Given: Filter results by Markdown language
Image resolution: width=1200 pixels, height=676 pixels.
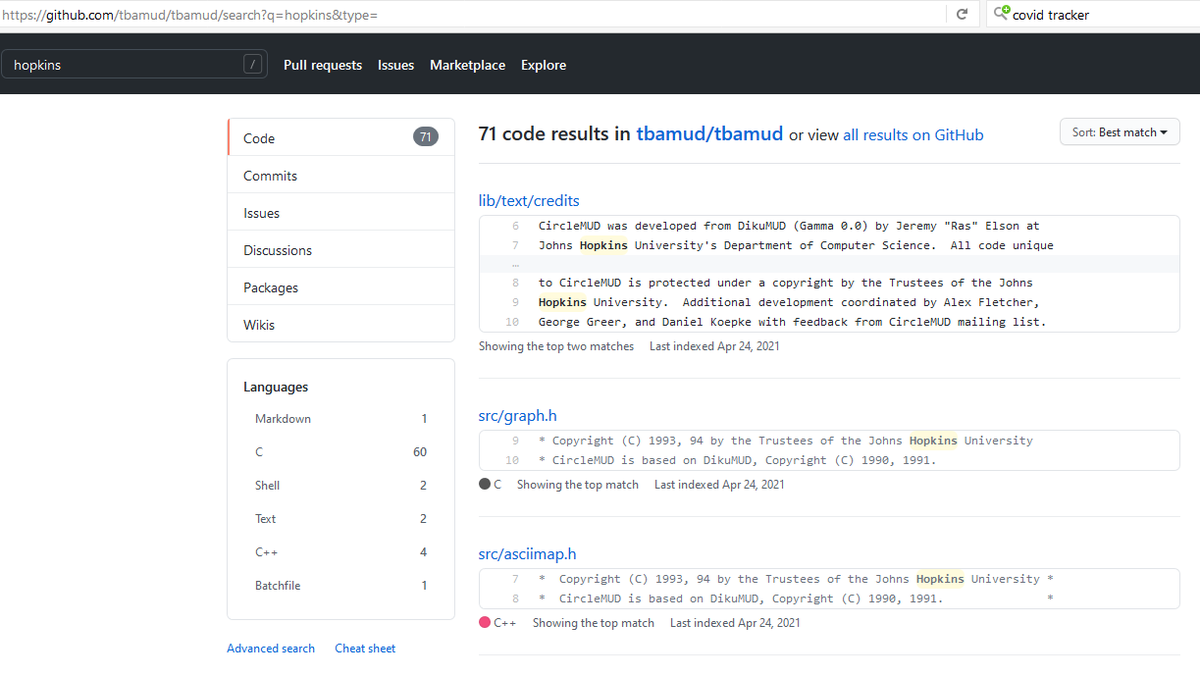Looking at the screenshot, I should [341, 419].
